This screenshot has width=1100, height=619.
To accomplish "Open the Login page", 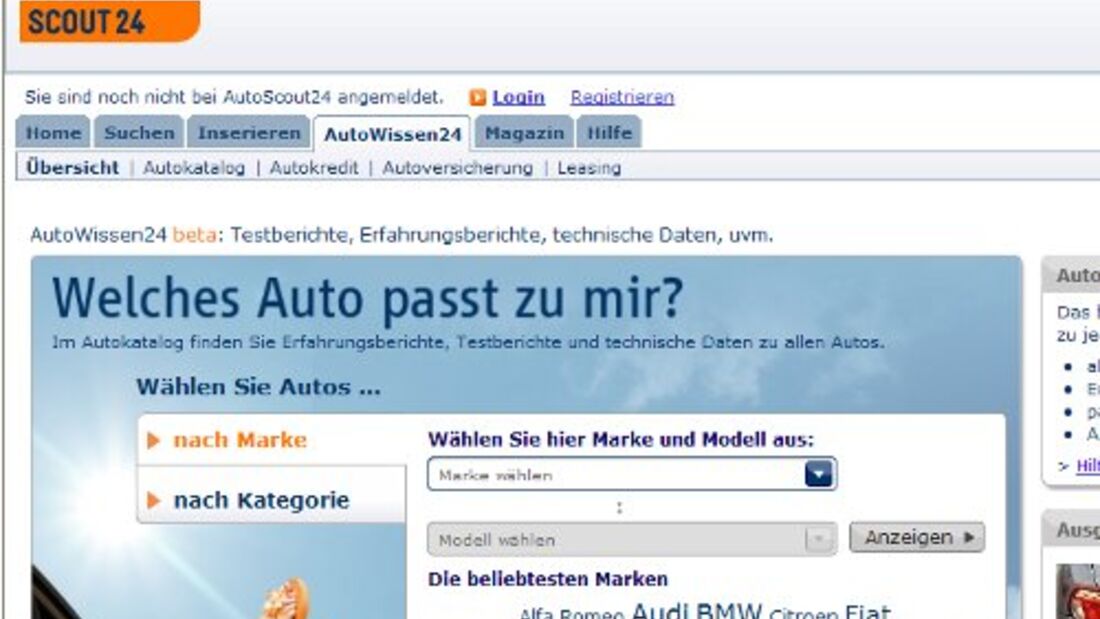I will (x=520, y=96).
